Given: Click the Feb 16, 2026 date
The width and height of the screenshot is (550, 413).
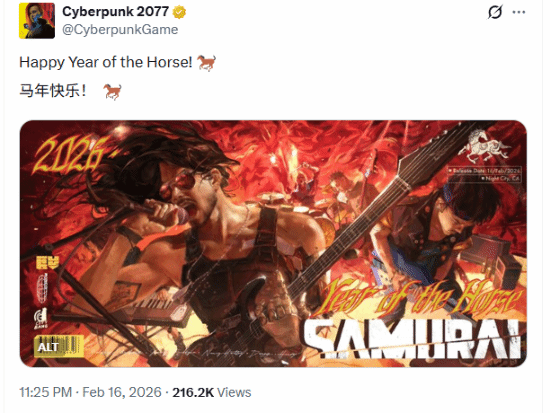Looking at the screenshot, I should click(x=122, y=392).
